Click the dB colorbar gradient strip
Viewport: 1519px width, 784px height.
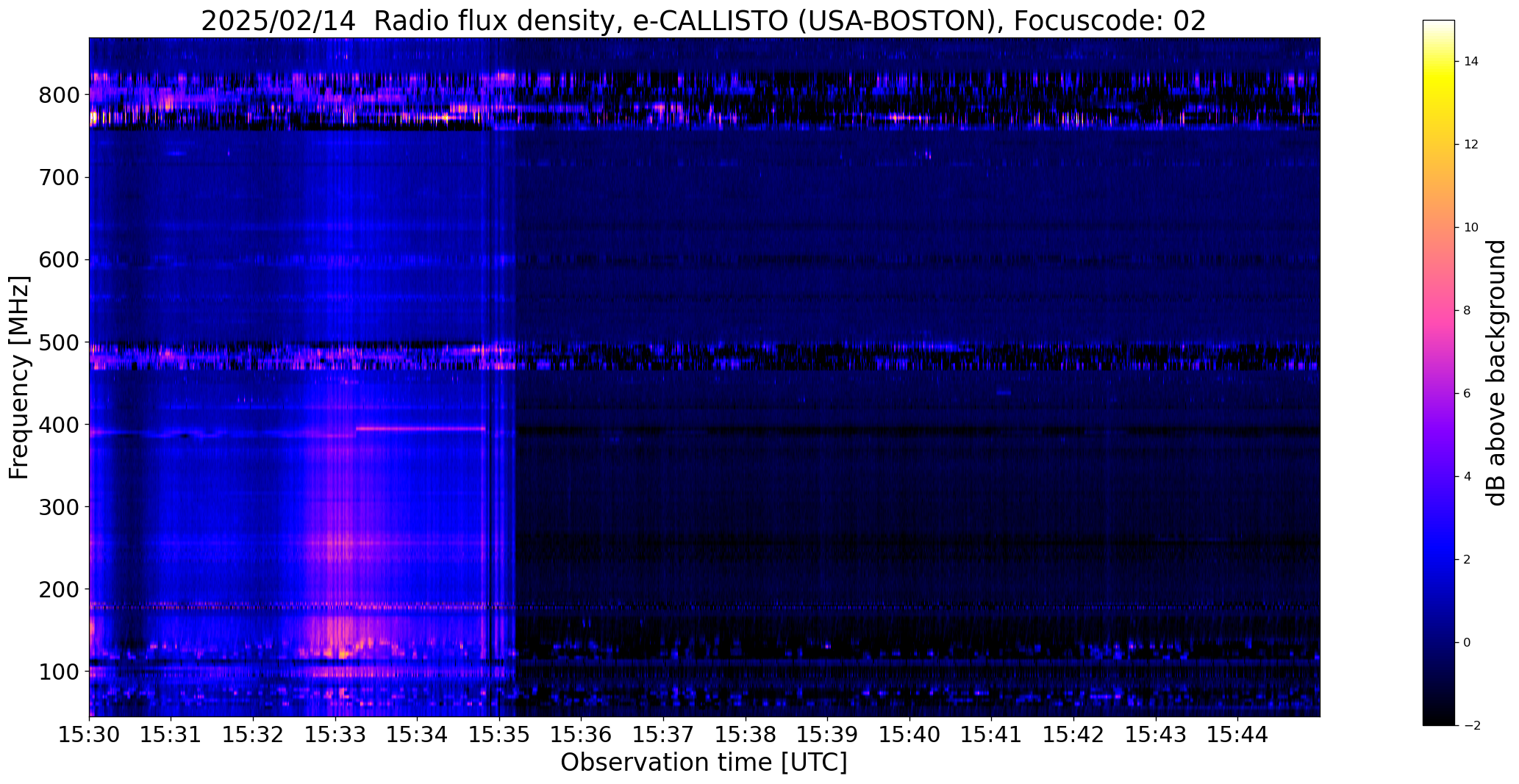(1439, 373)
